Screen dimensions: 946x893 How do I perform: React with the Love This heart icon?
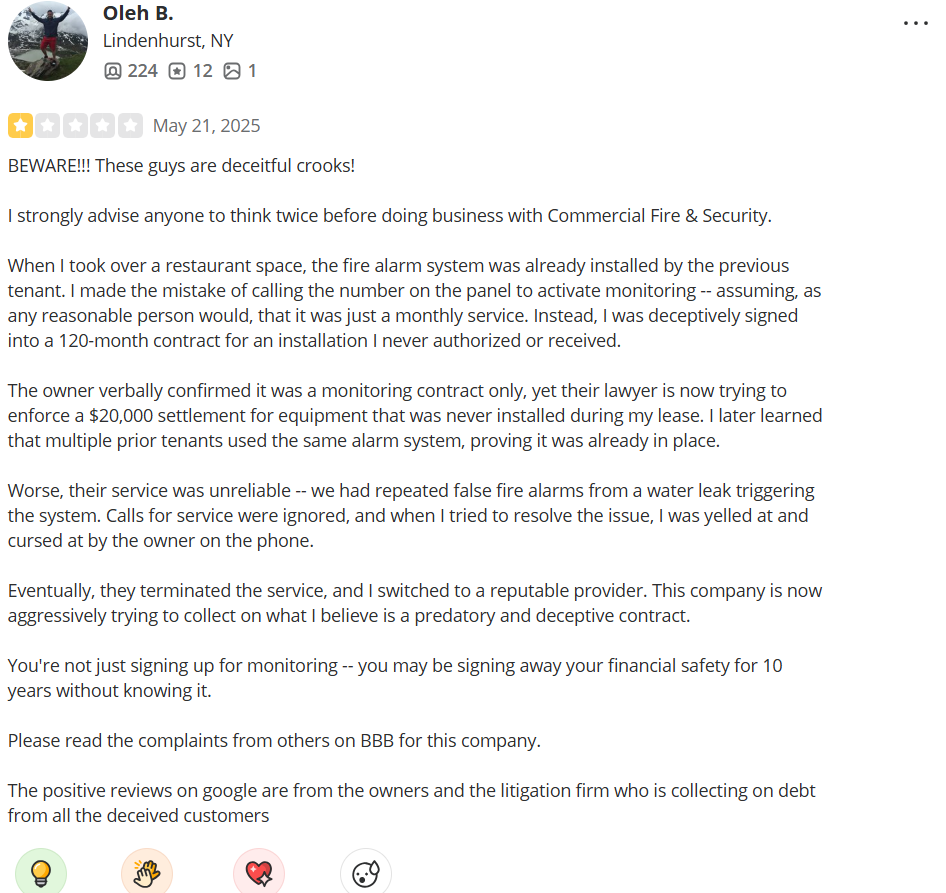point(259,872)
